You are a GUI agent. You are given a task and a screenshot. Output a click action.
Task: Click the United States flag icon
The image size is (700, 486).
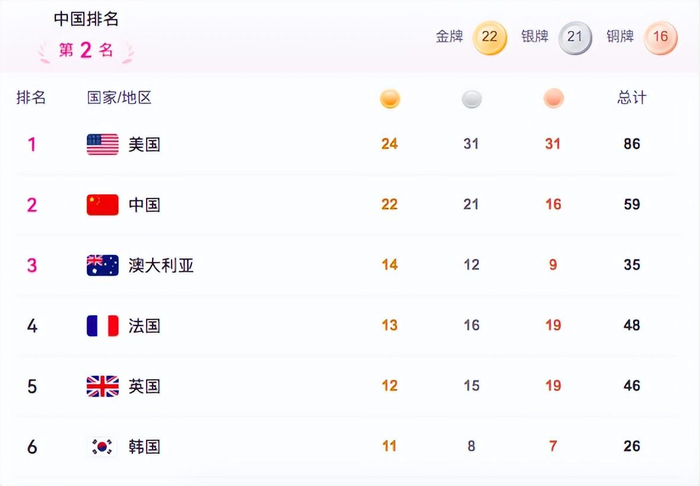click(102, 144)
